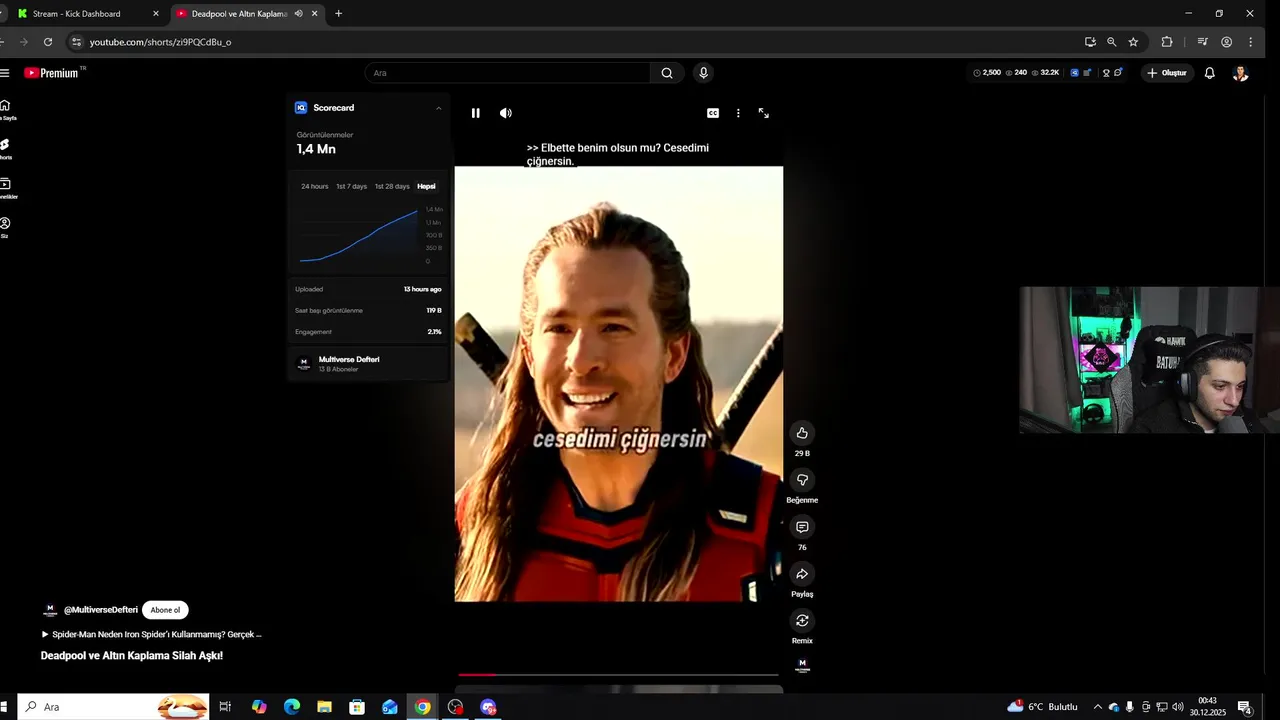Click the YouTube search magnifier button
The width and height of the screenshot is (1280, 720).
pos(667,73)
